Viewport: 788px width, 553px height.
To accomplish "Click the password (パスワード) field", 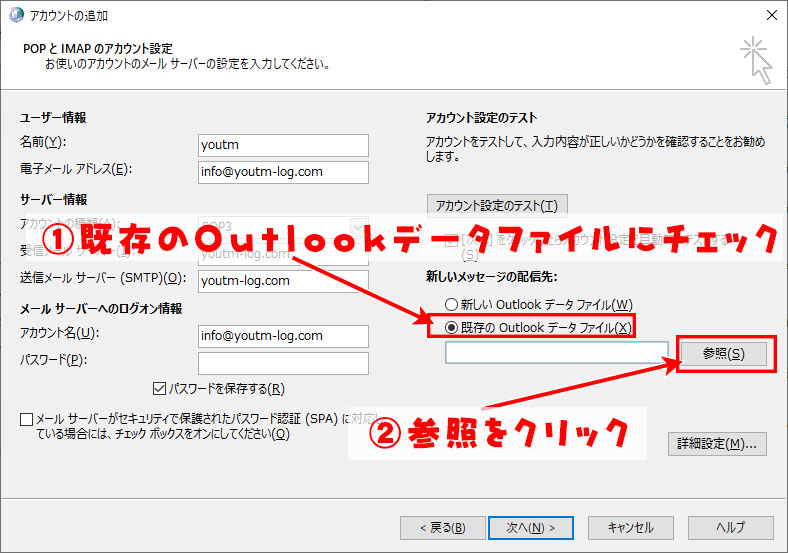I will click(x=283, y=363).
